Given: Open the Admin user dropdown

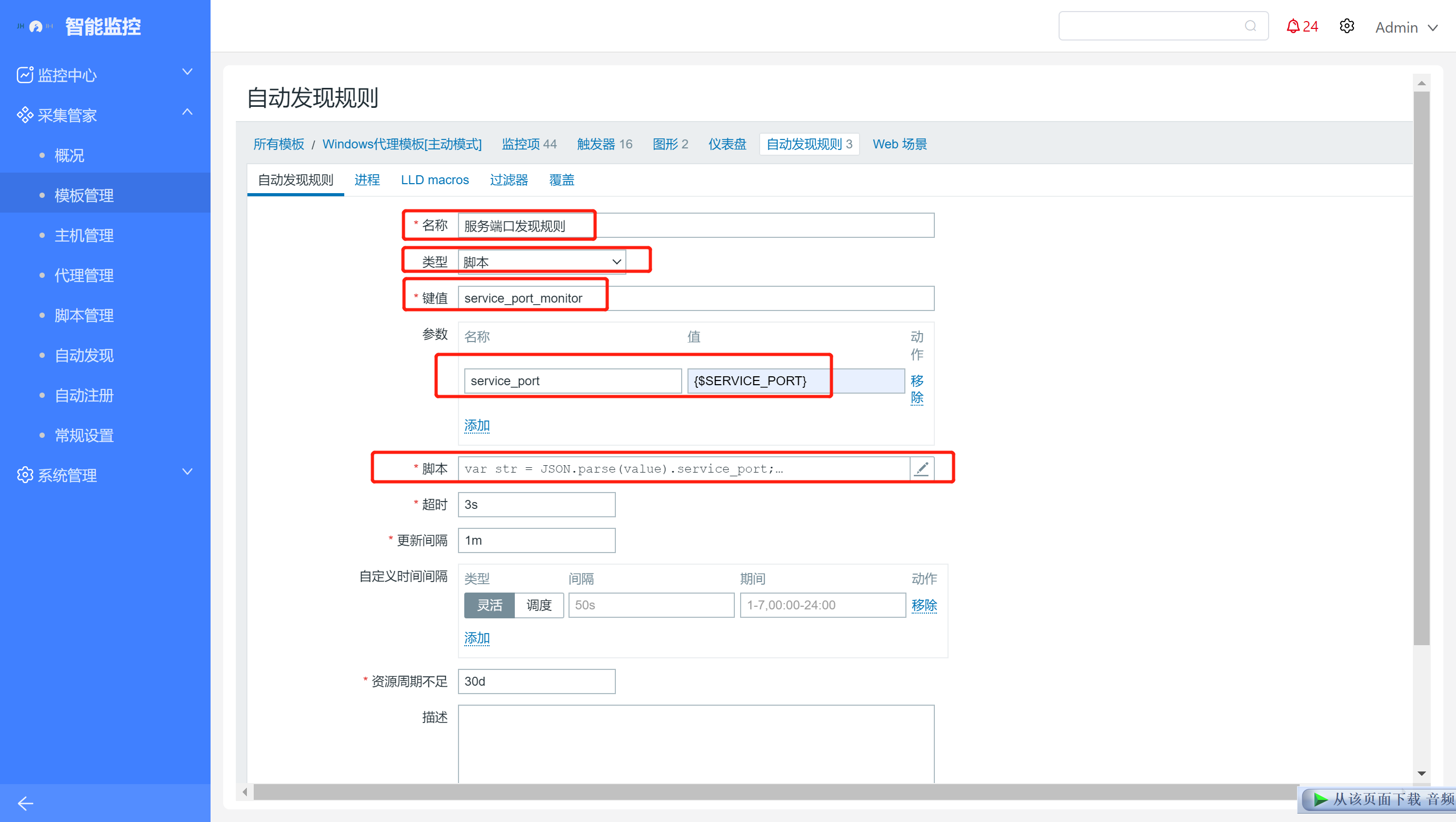Looking at the screenshot, I should [1407, 27].
